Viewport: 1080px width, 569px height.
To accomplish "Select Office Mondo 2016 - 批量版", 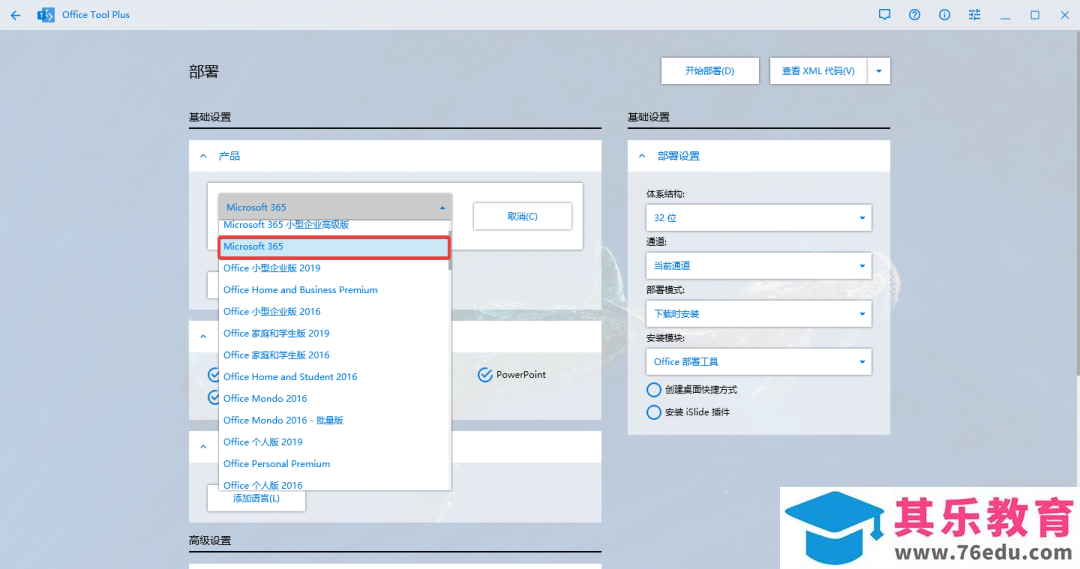I will [335, 420].
